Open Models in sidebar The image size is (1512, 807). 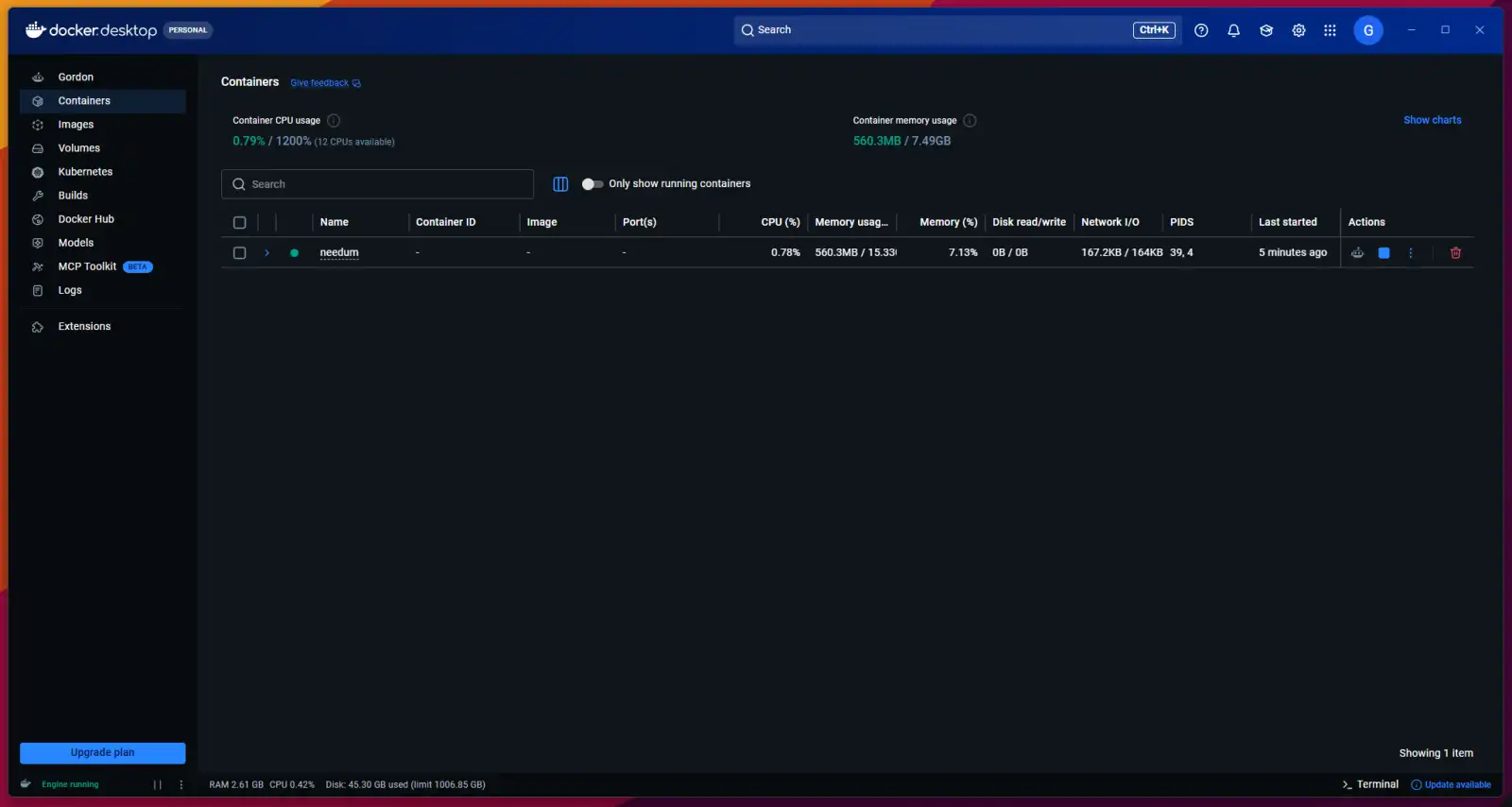point(102,243)
